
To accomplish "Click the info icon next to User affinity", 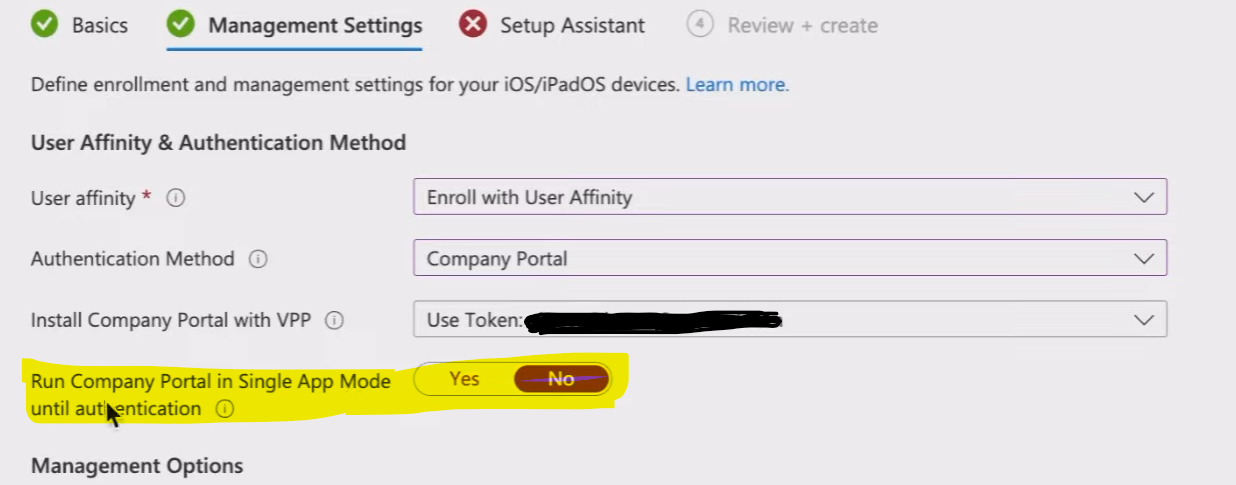I will click(176, 198).
